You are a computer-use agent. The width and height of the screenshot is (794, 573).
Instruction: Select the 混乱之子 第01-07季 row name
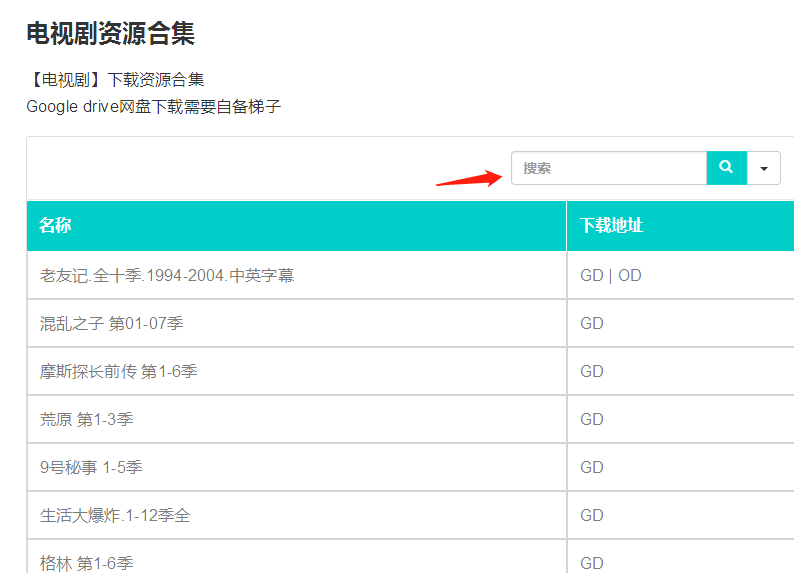111,323
